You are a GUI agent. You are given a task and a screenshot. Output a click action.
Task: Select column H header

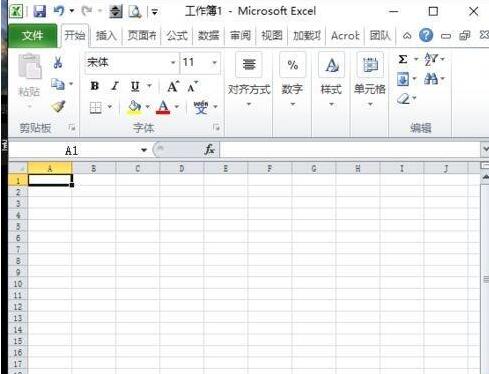(358, 169)
